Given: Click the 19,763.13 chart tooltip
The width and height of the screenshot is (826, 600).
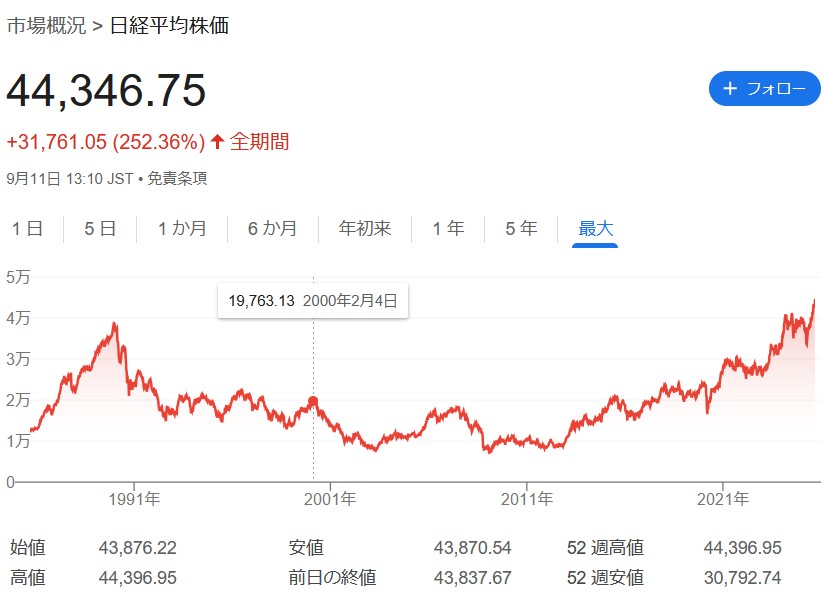Looking at the screenshot, I should (x=313, y=301).
